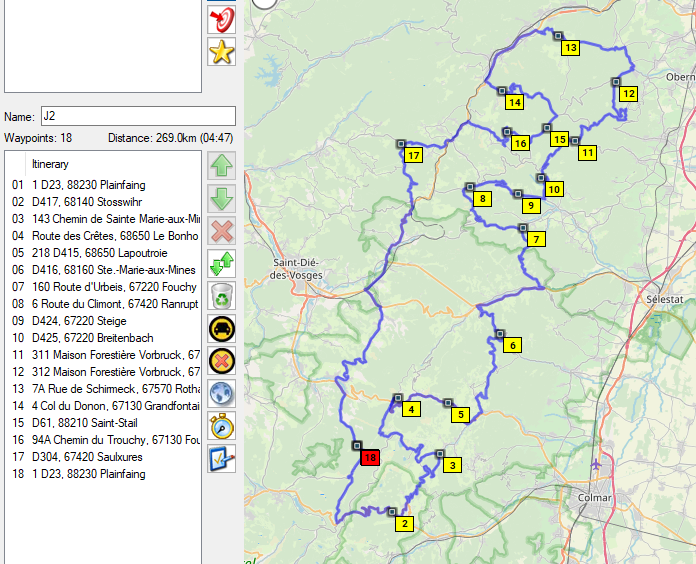
Task: Click the yellow circle red X icon
Action: 221,361
